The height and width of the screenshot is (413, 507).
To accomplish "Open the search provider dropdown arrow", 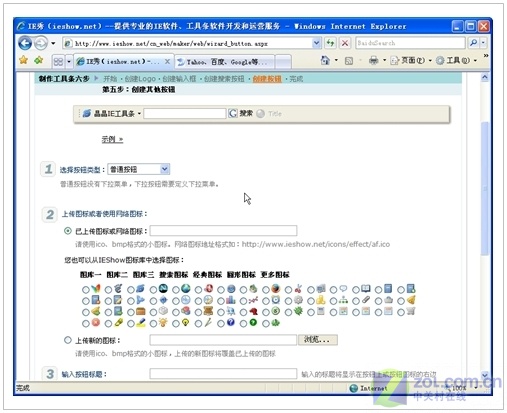I will click(x=483, y=43).
